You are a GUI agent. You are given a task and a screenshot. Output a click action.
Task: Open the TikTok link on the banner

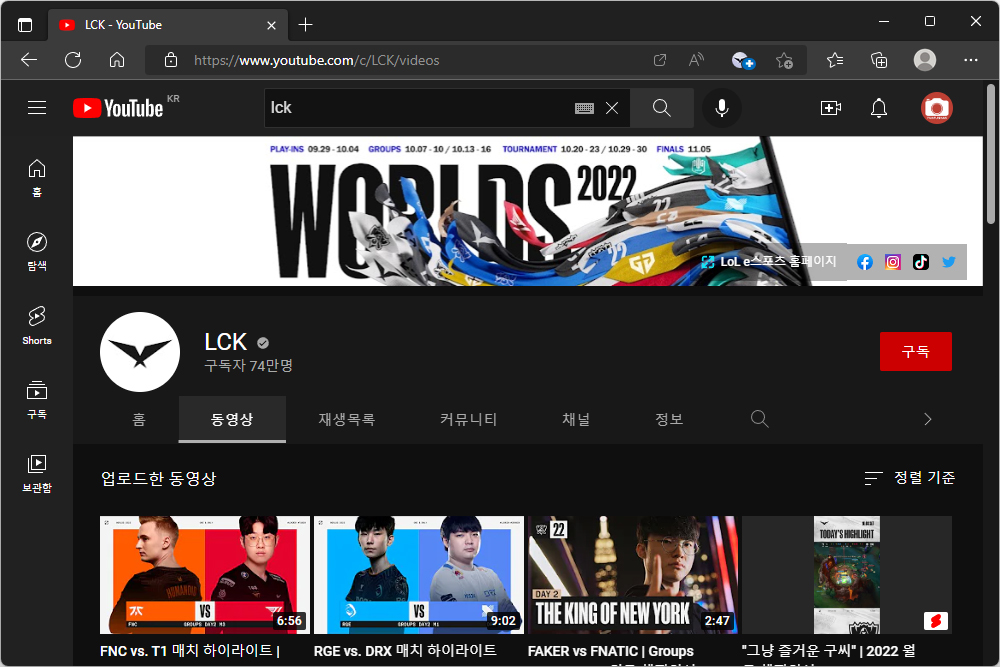click(921, 262)
